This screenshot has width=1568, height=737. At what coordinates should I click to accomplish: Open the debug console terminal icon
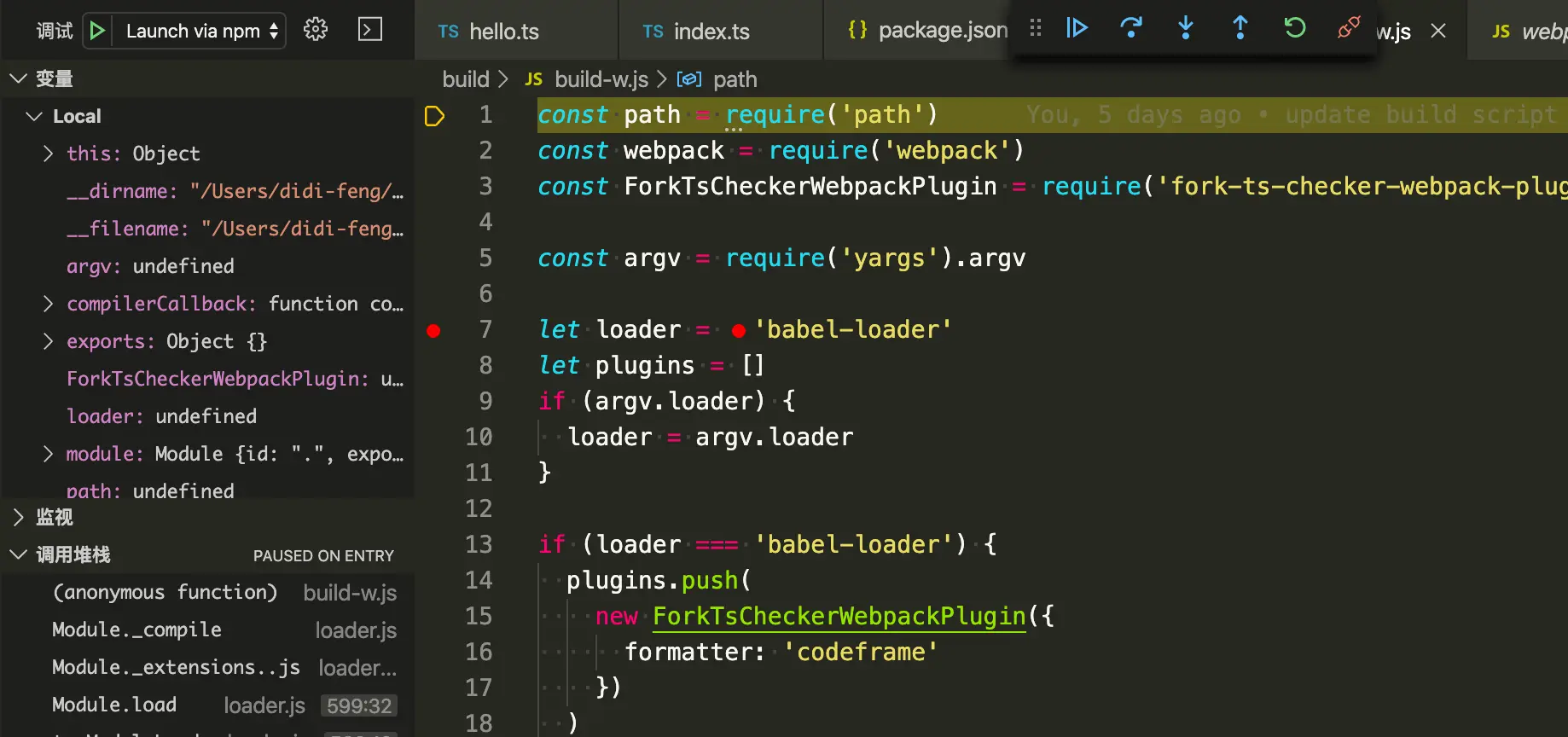pos(370,30)
